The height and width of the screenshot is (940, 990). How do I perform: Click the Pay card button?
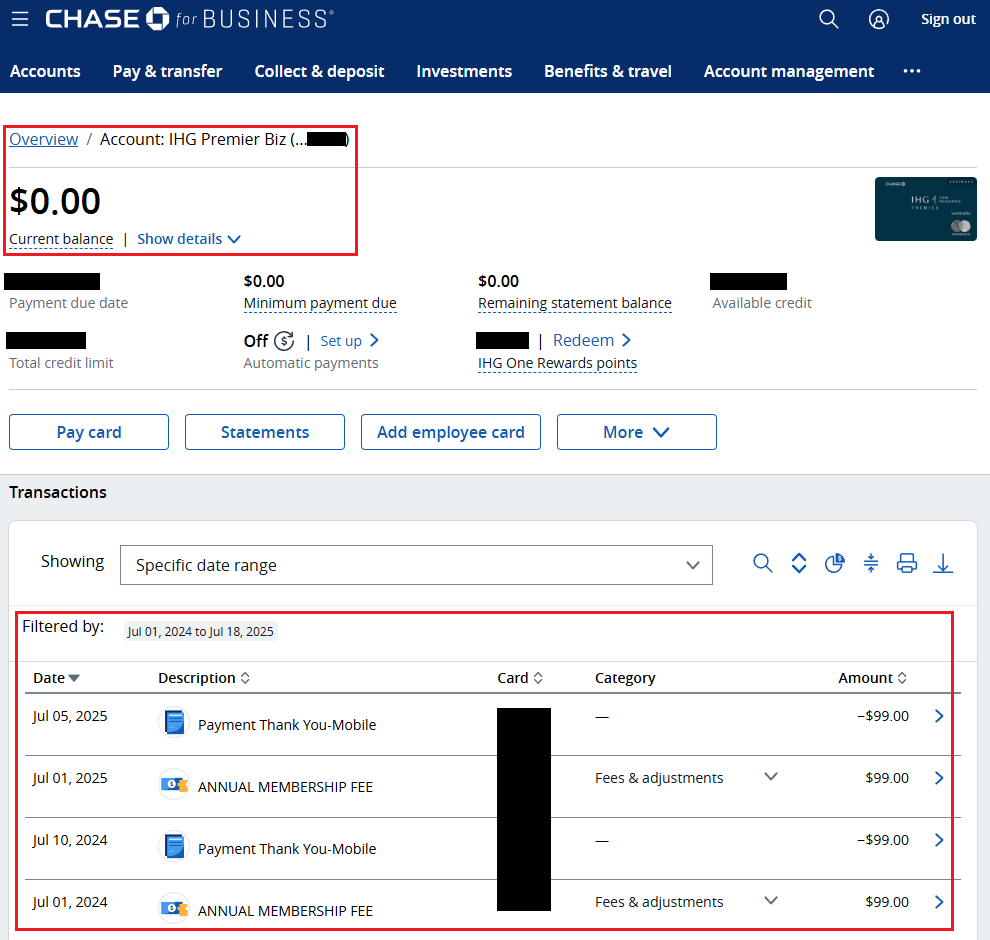pos(89,432)
